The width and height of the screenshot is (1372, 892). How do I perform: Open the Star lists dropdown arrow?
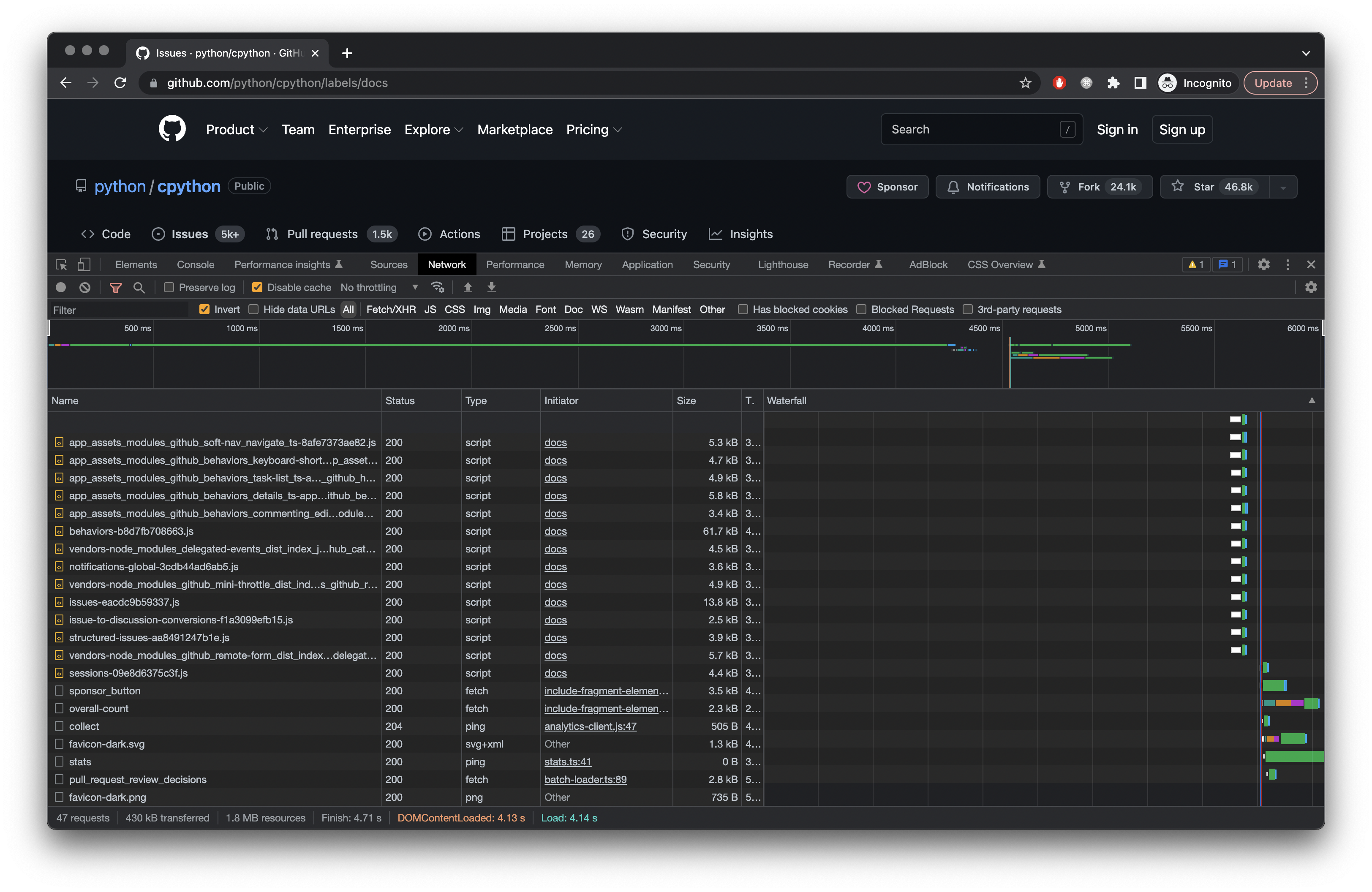point(1282,187)
